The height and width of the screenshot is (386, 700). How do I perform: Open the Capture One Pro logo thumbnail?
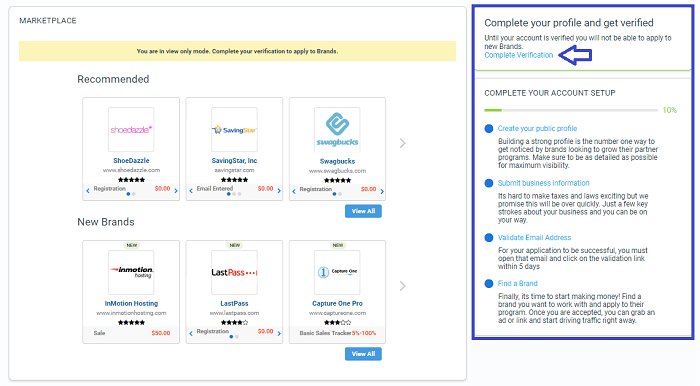[x=337, y=272]
